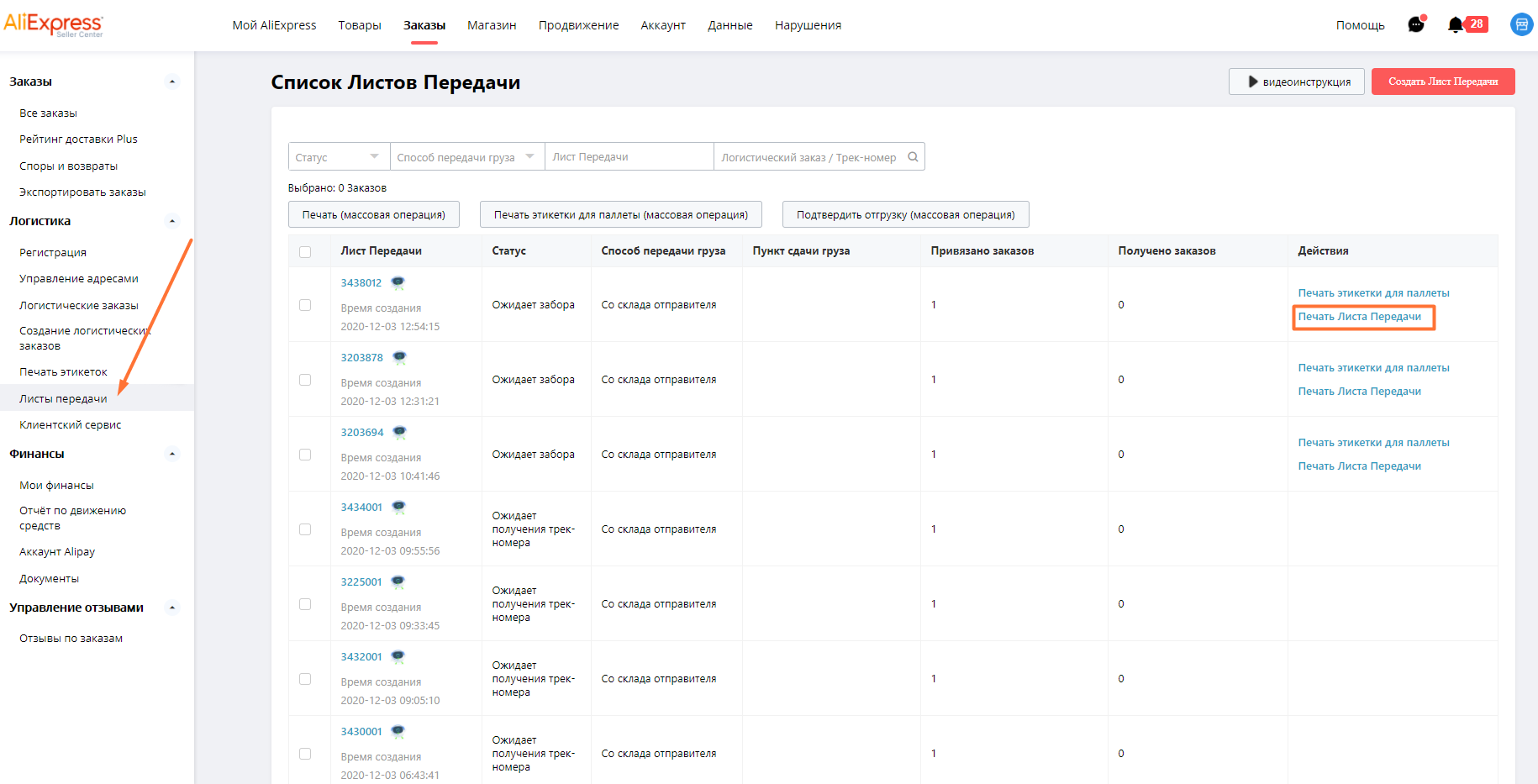This screenshot has height=784, width=1538.
Task: Select Отзывы по заказам in sidebar
Action: (x=71, y=639)
